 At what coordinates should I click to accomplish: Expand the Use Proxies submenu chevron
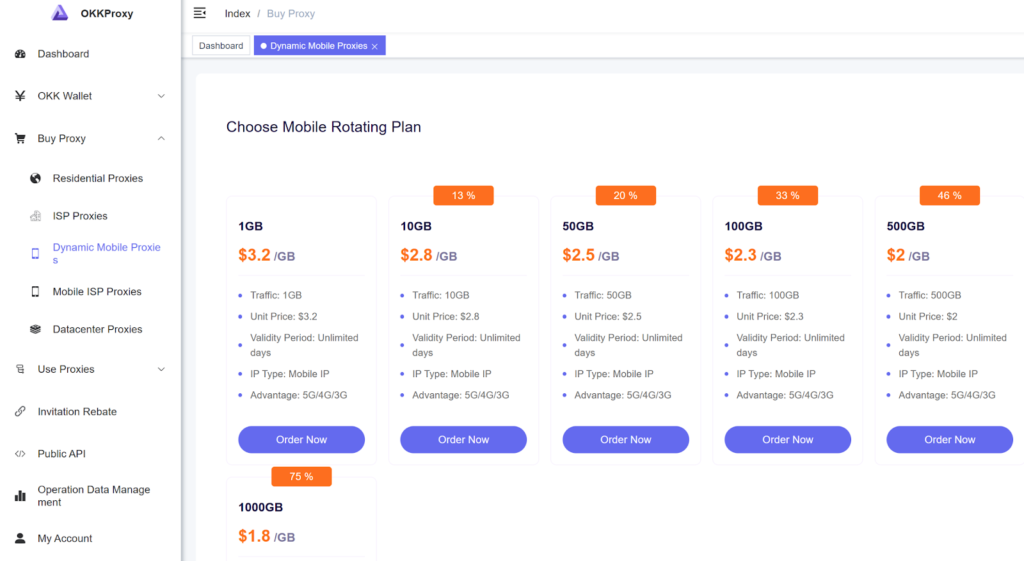pos(161,369)
